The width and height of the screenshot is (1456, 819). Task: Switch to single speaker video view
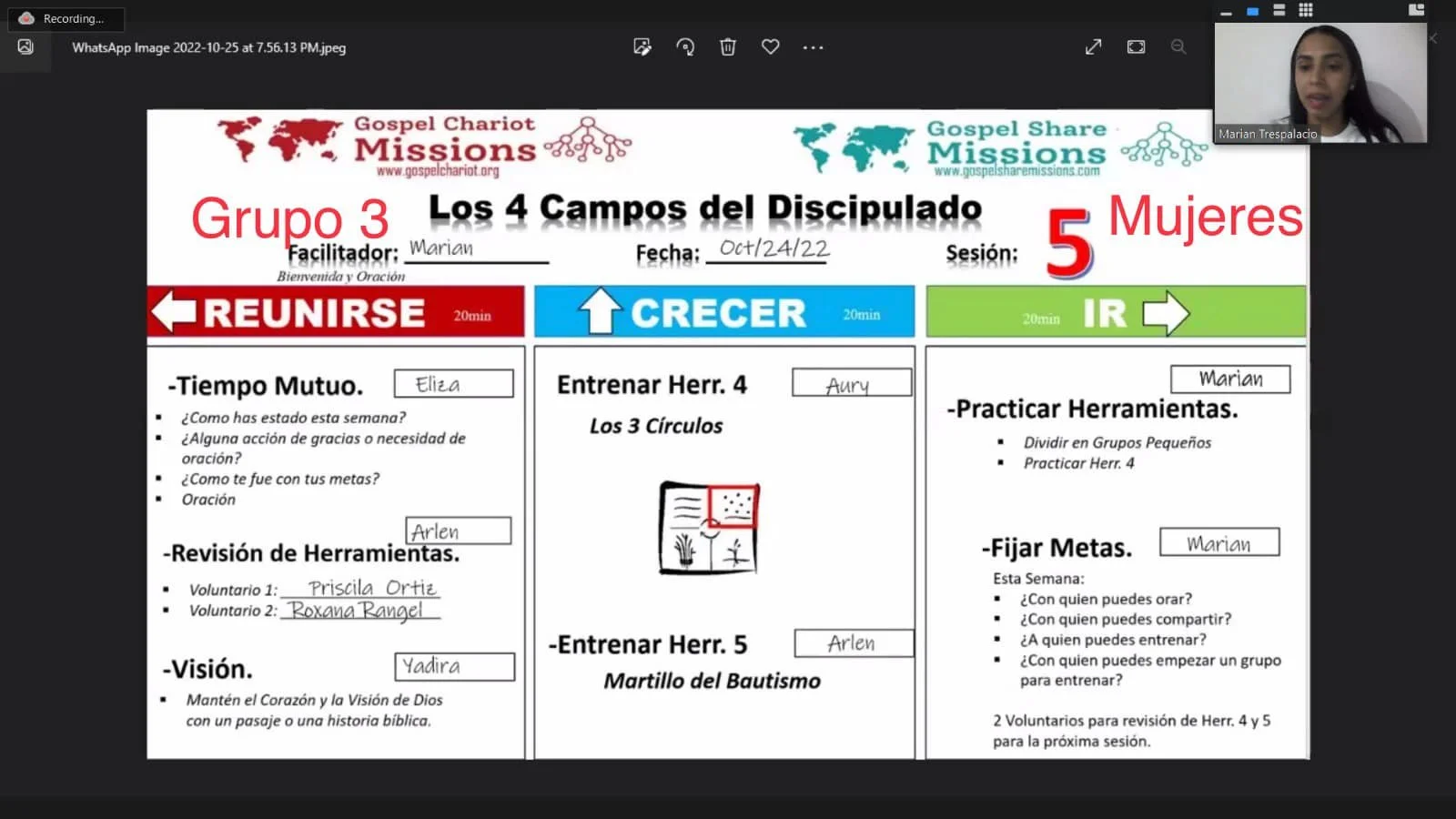[x=1252, y=11]
